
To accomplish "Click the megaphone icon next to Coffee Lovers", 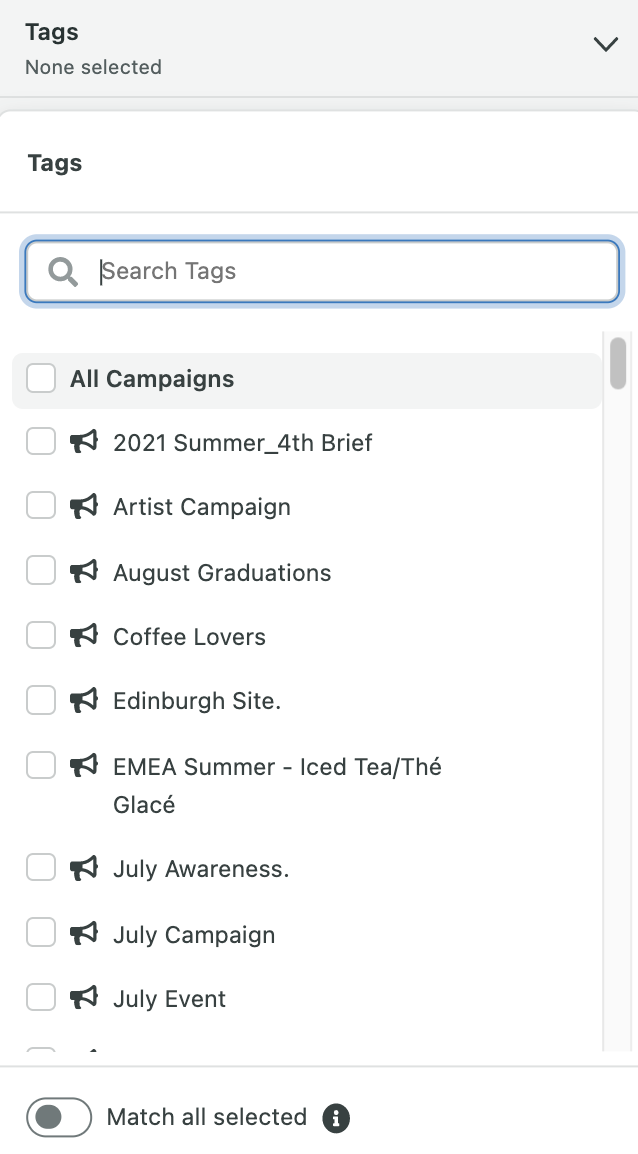I will (84, 636).
